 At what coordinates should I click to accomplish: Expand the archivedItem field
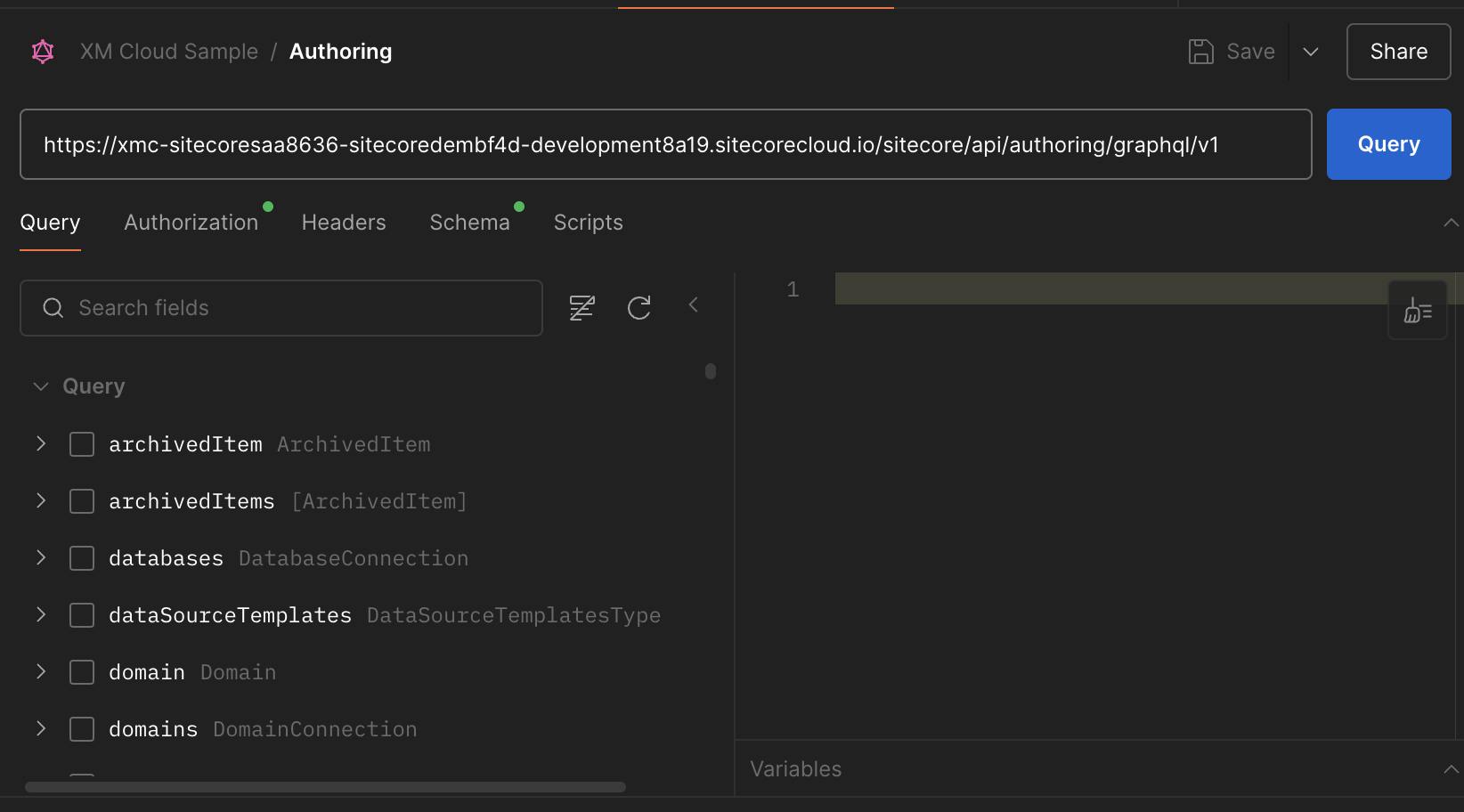click(x=41, y=443)
